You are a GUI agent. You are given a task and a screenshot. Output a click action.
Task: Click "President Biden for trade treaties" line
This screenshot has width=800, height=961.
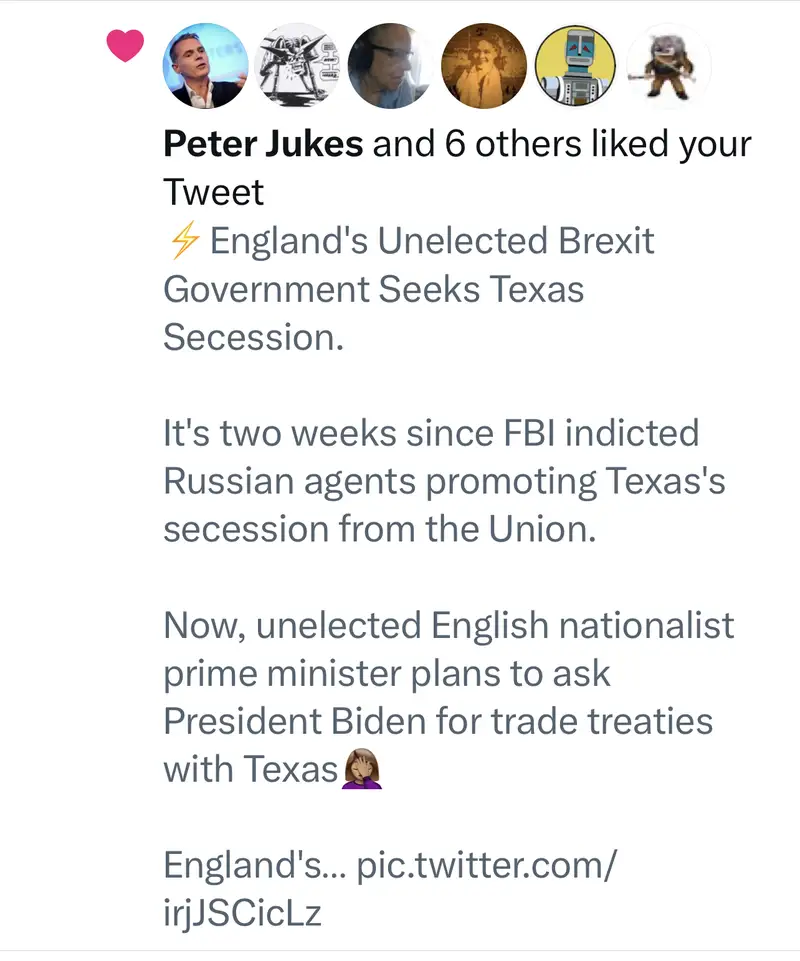(437, 721)
